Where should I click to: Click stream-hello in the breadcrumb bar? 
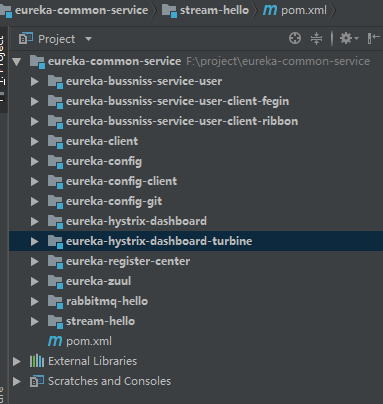pos(214,10)
